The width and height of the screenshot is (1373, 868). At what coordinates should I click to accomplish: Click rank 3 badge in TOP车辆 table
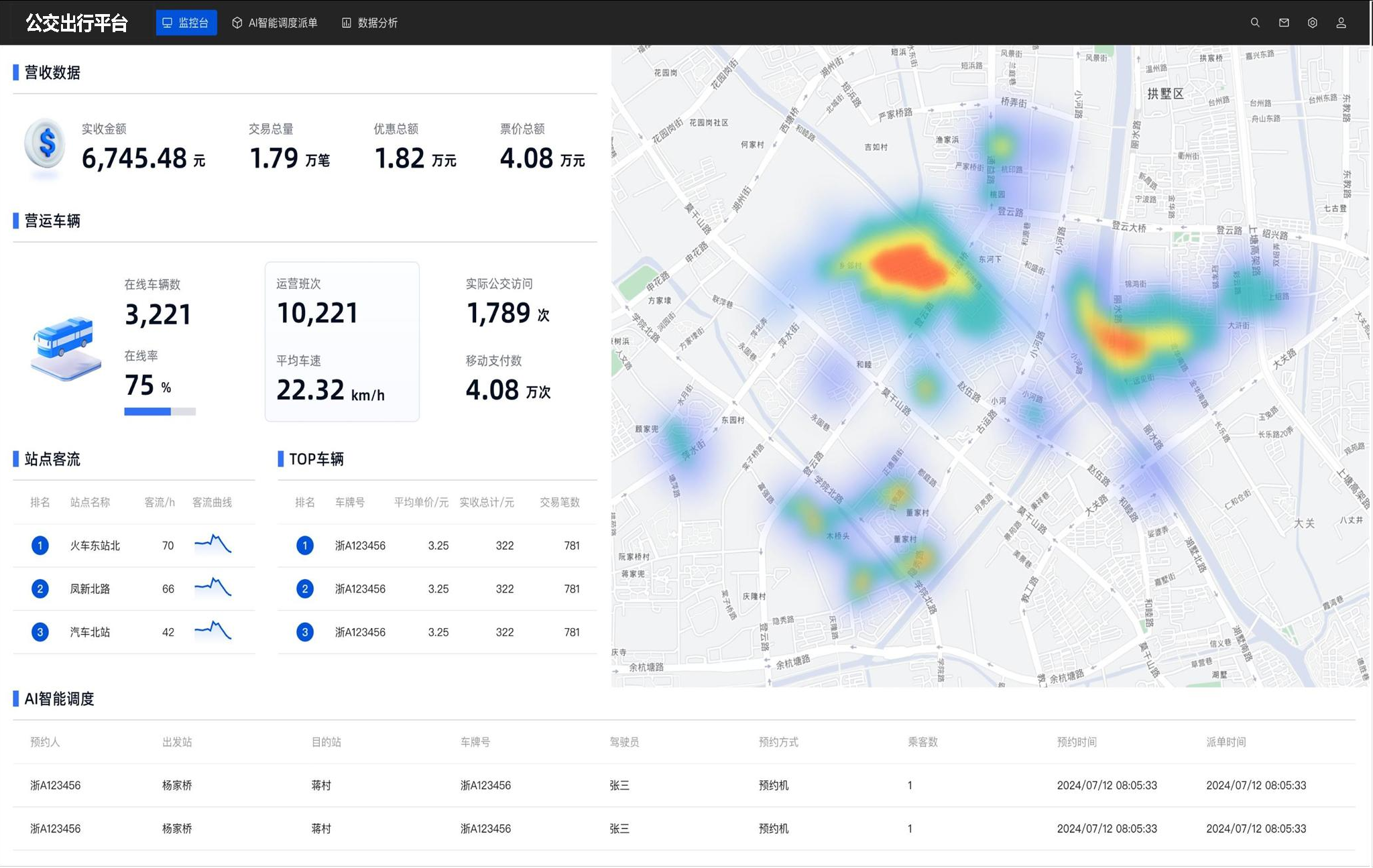[x=305, y=632]
